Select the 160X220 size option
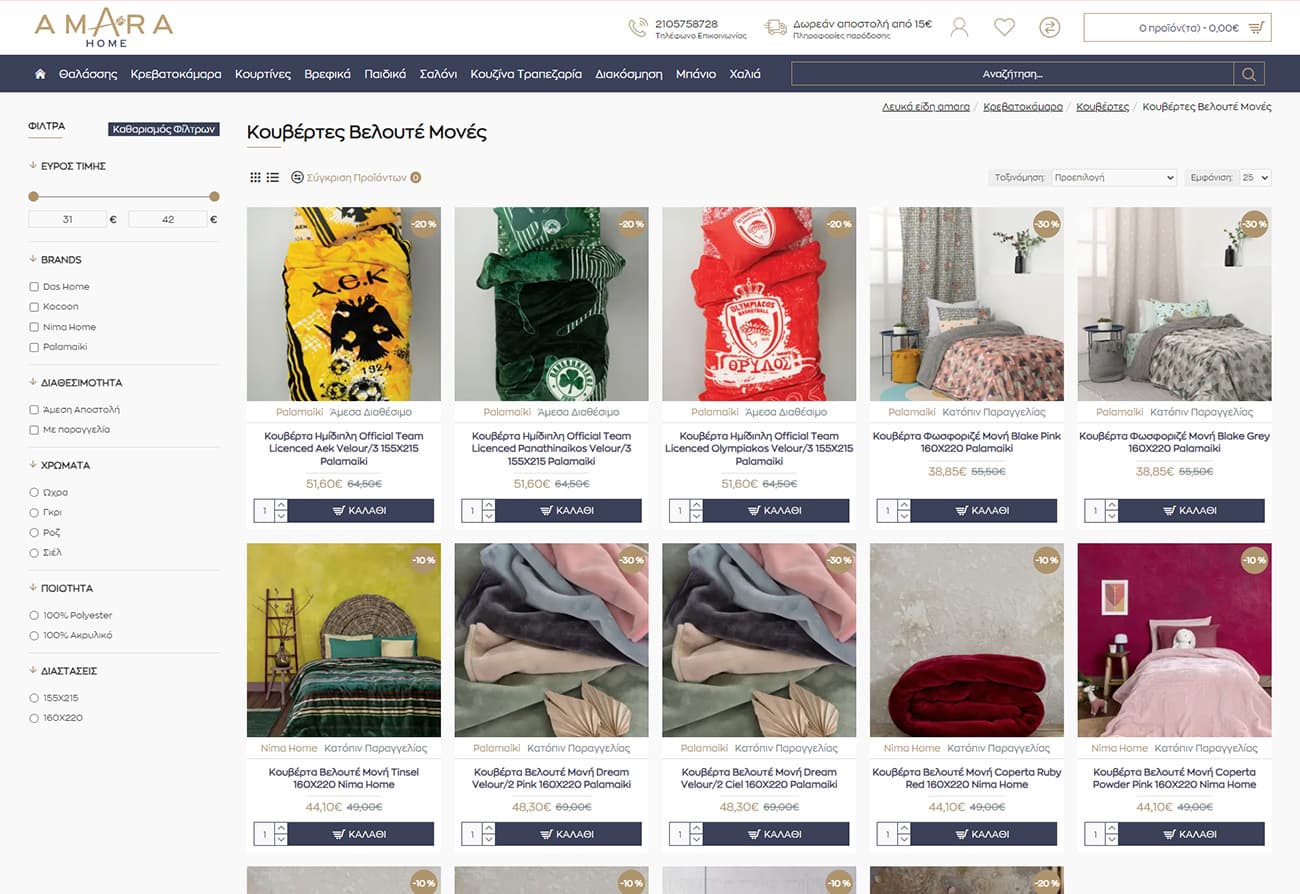 (34, 718)
